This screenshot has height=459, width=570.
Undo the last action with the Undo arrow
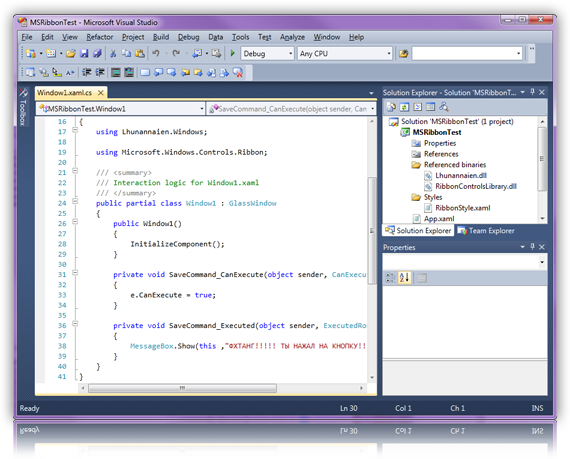tap(156, 54)
